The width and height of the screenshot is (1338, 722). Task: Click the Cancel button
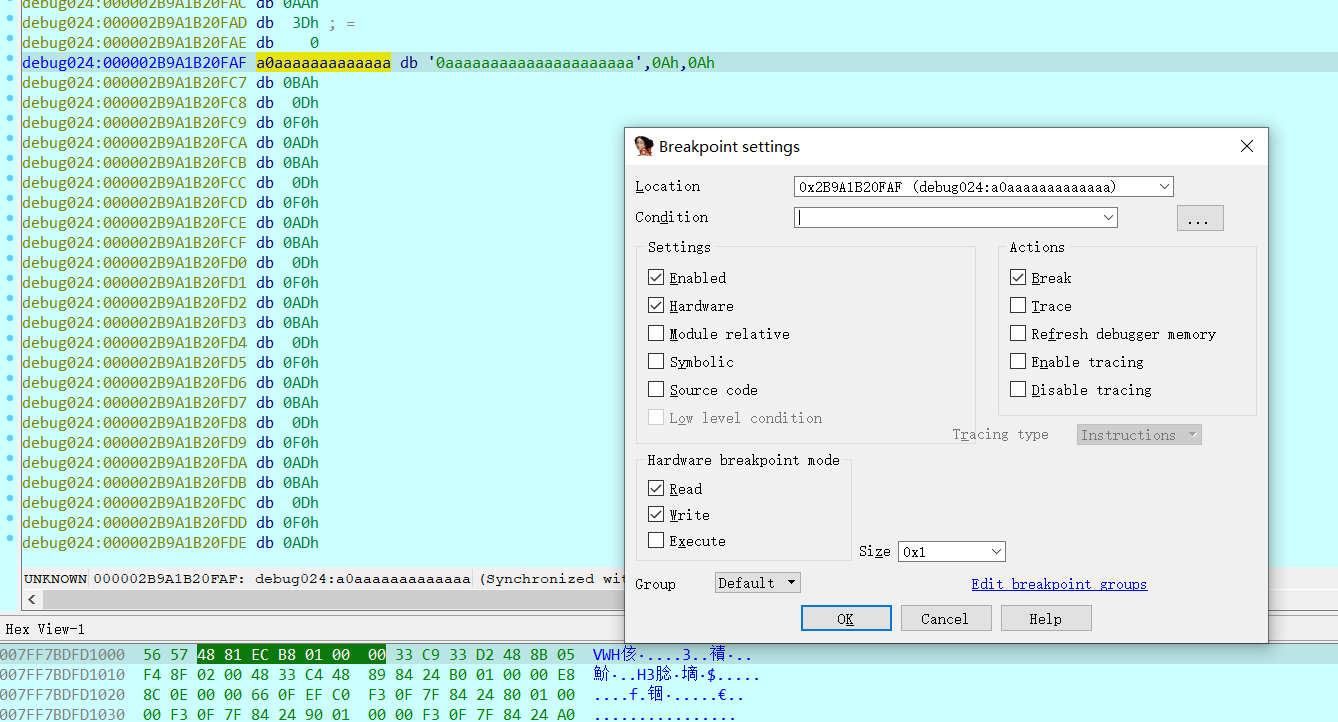click(946, 619)
